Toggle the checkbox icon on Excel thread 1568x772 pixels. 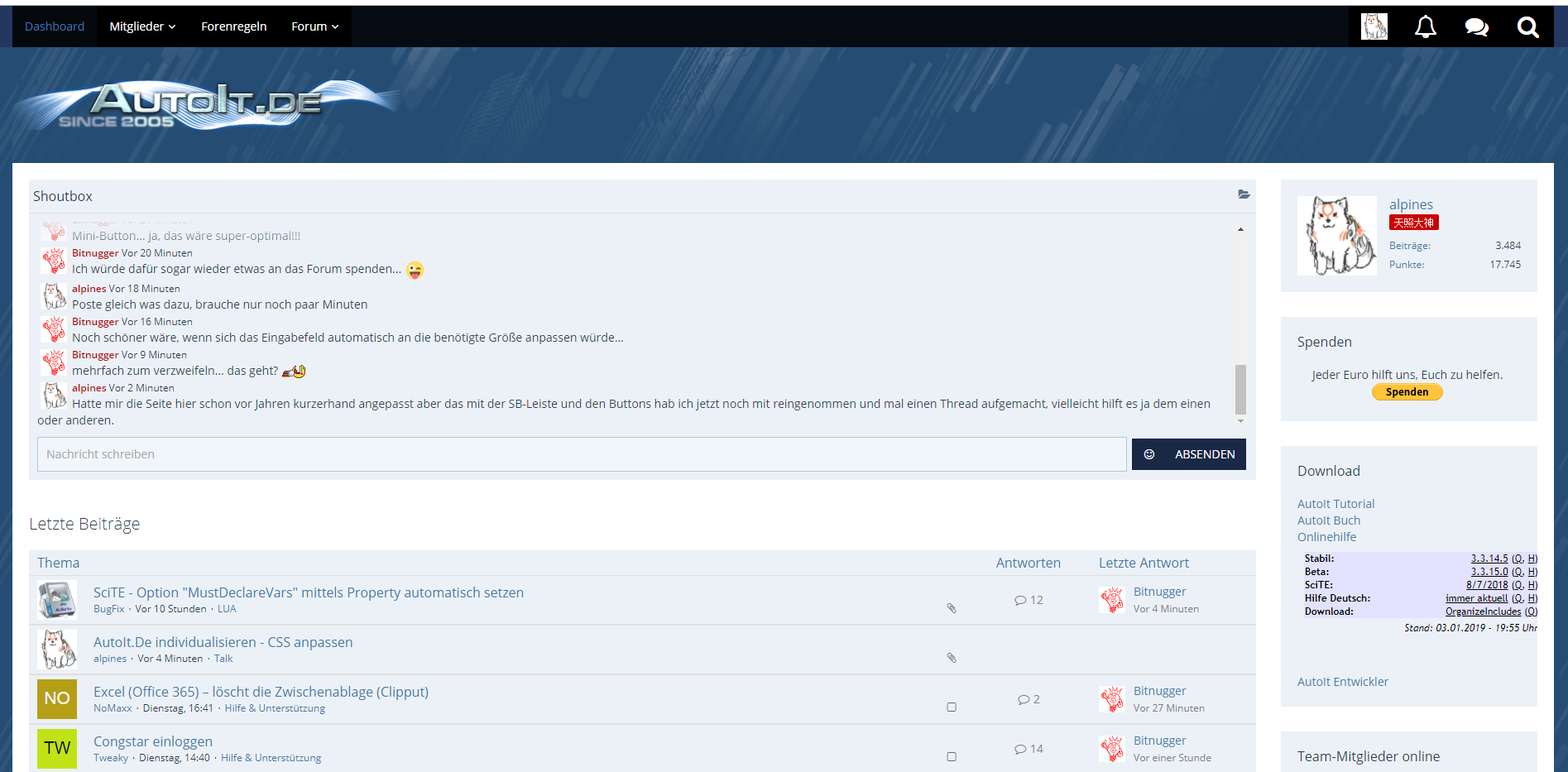pyautogui.click(x=952, y=707)
